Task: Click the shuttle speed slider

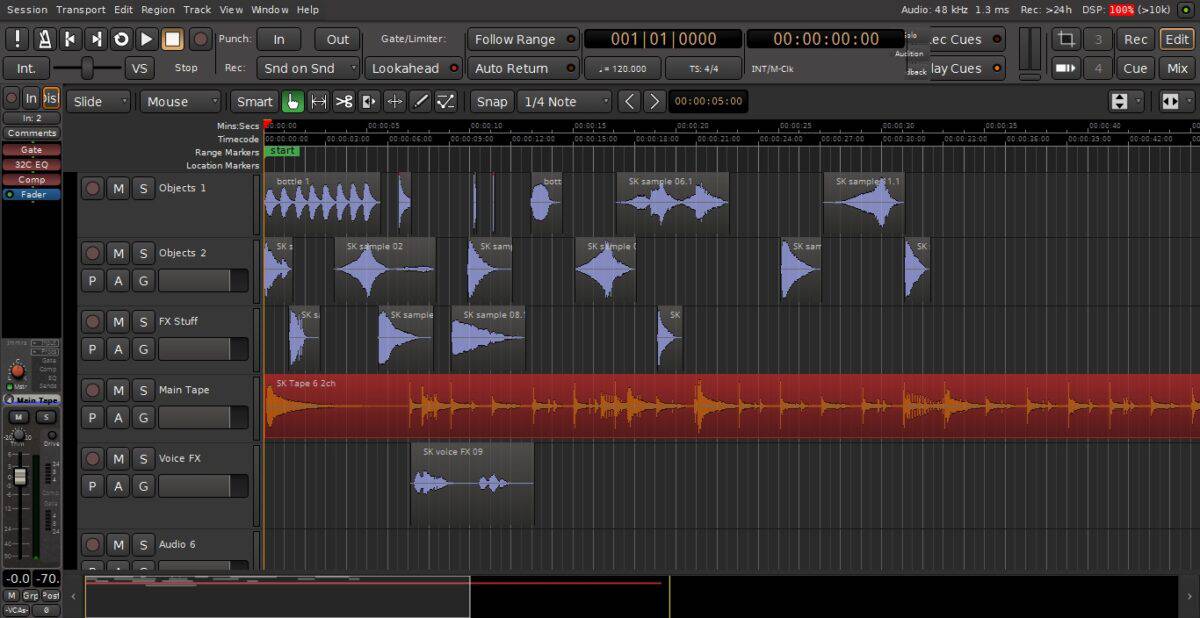Action: (87, 68)
